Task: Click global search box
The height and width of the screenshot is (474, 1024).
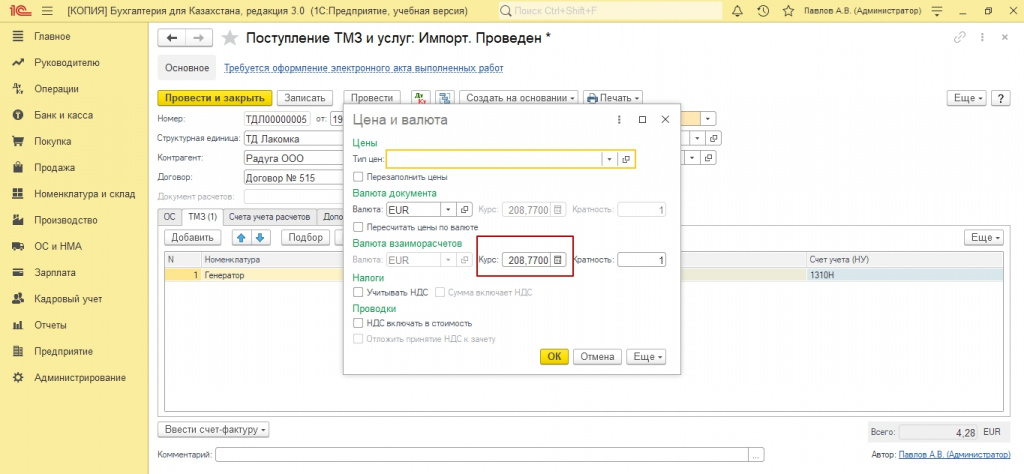Action: (610, 11)
